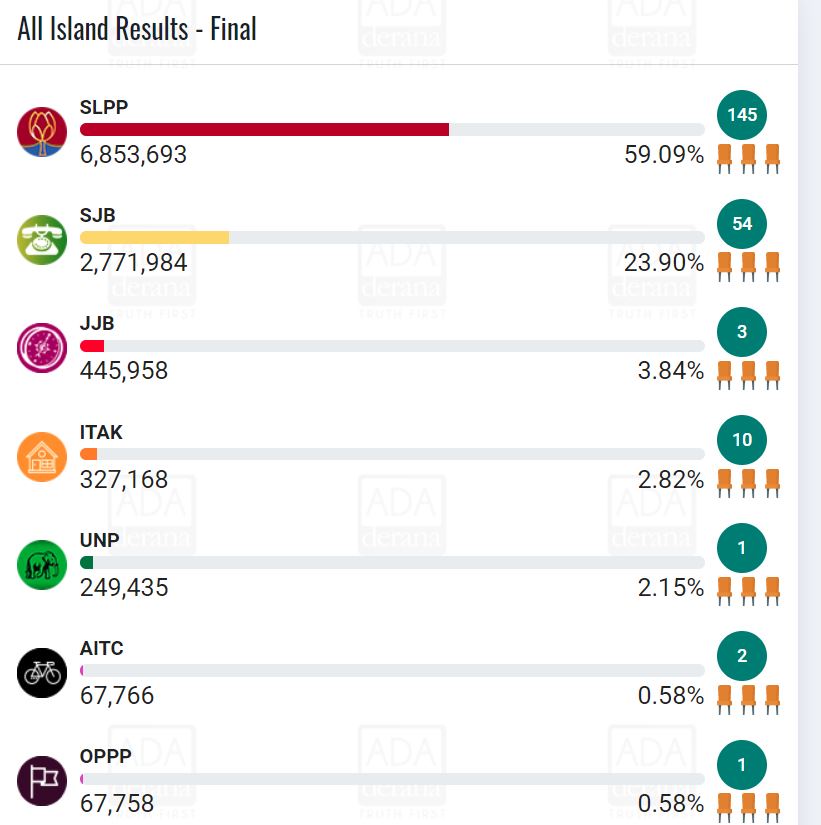Click the SJB 54 seats badge

click(742, 223)
